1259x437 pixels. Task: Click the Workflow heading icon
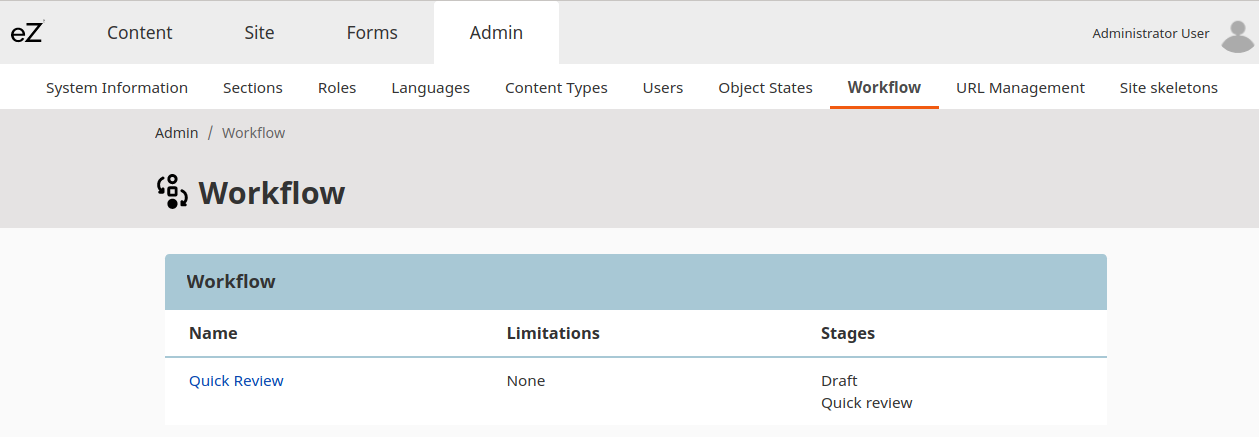[172, 191]
